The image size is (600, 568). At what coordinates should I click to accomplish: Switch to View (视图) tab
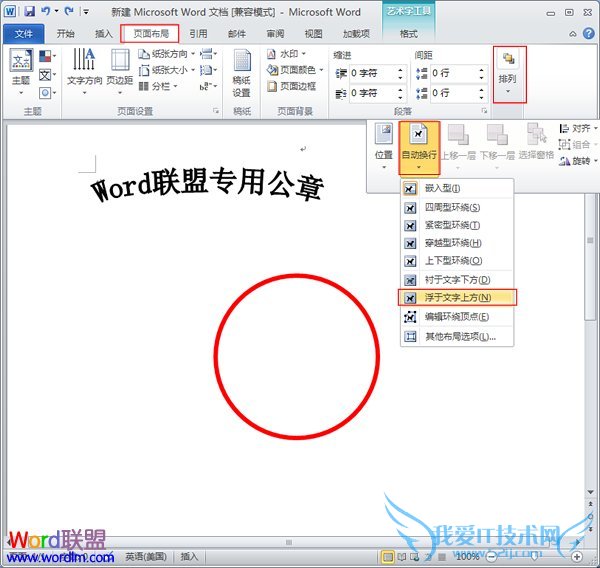pos(313,34)
